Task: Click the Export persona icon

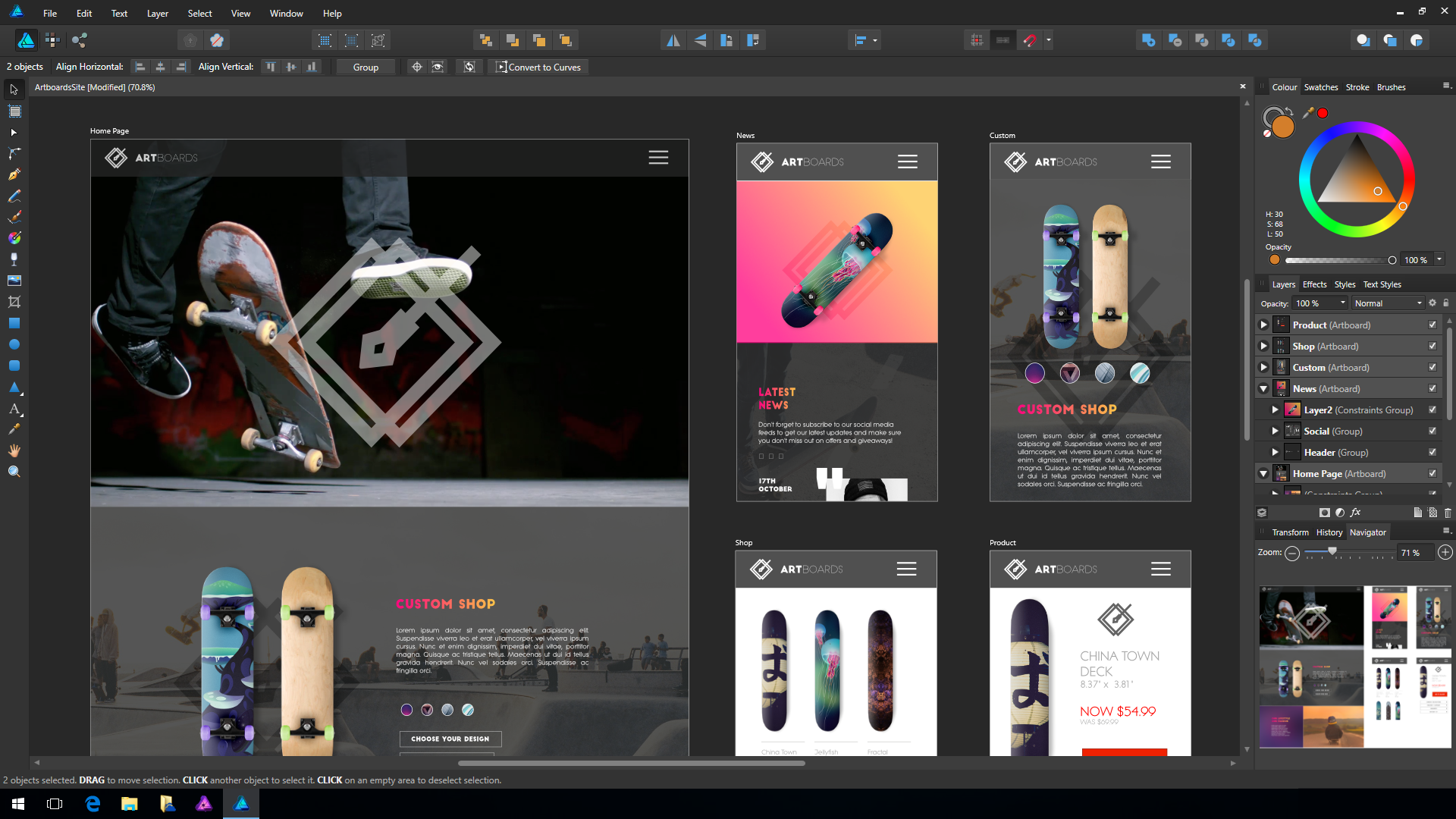Action: (x=80, y=40)
